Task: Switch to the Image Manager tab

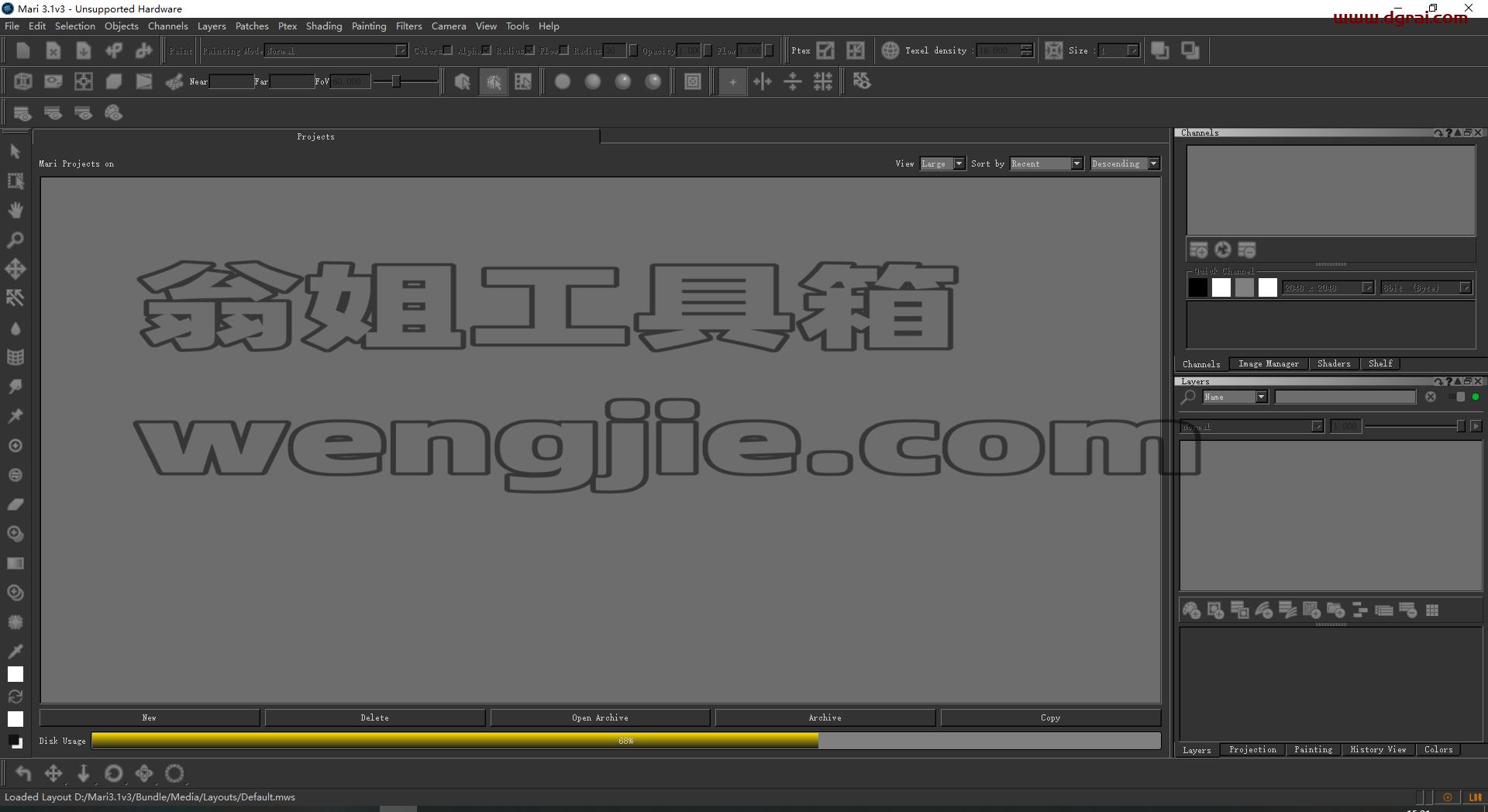Action: click(1268, 363)
